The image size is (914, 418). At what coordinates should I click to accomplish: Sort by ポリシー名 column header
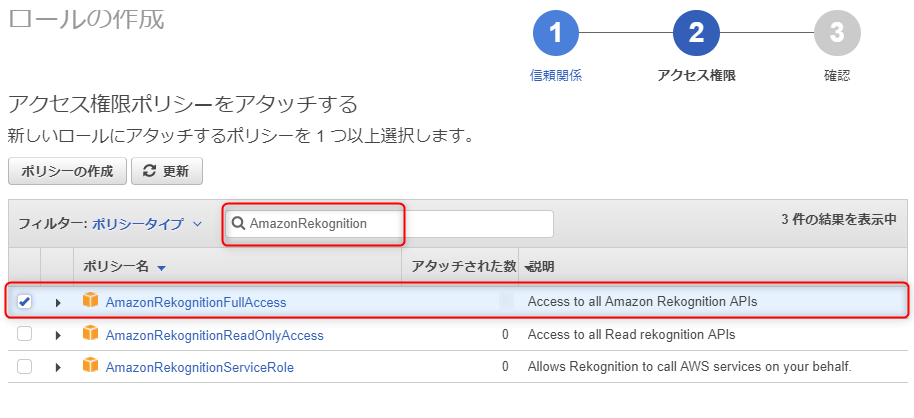(x=124, y=267)
